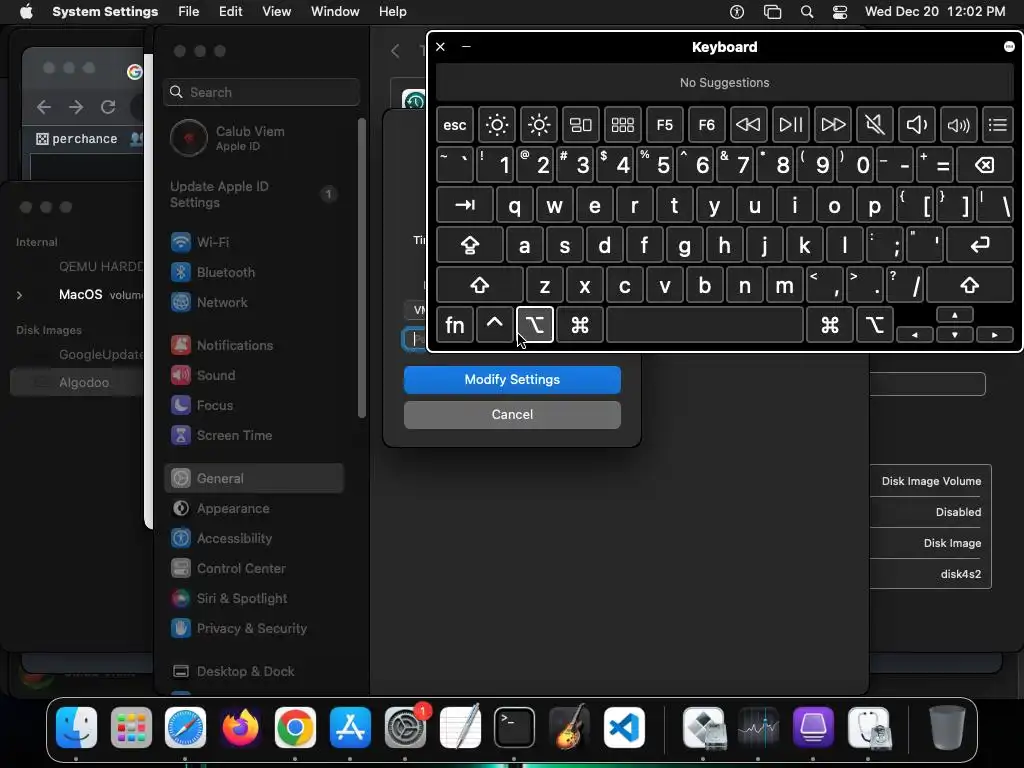Tap the tab key on keyboard
This screenshot has width=1024, height=768.
tap(464, 205)
